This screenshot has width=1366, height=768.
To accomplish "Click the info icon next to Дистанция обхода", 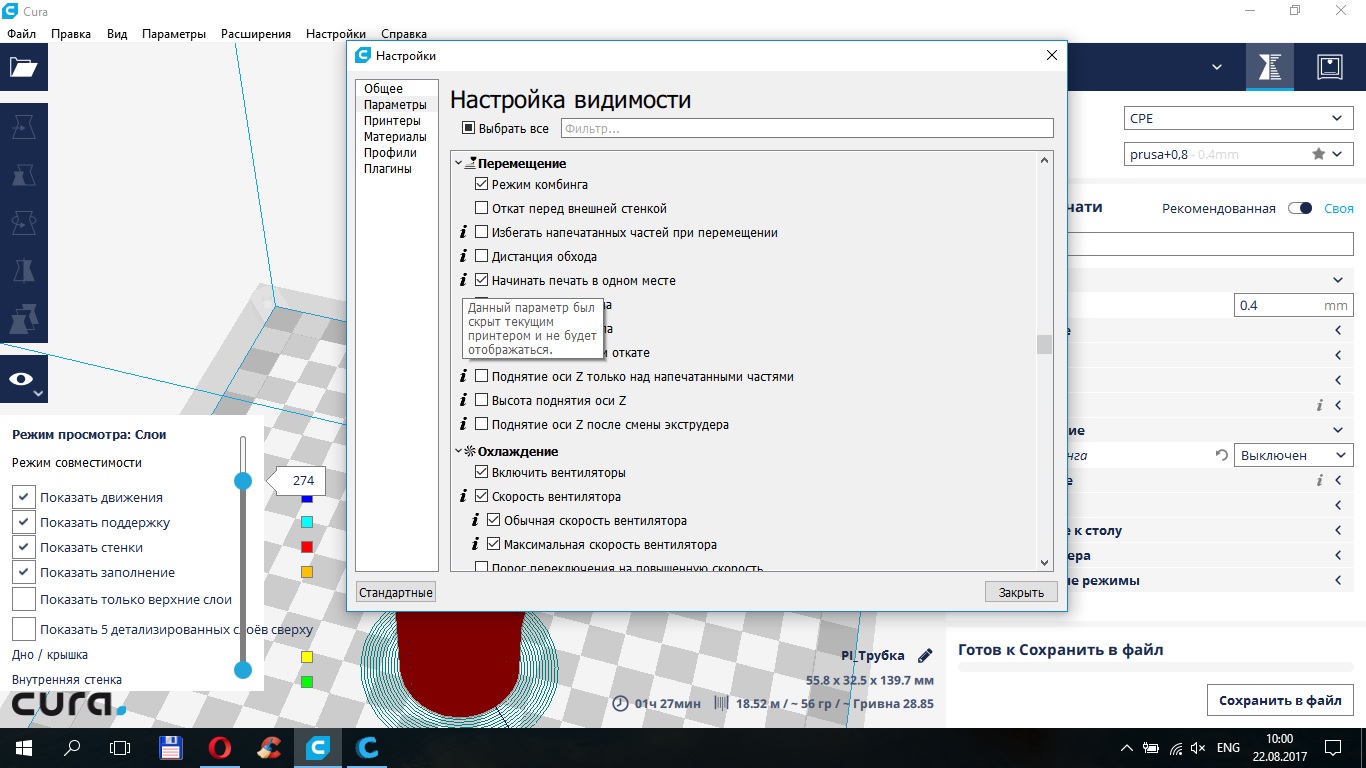I will [463, 257].
